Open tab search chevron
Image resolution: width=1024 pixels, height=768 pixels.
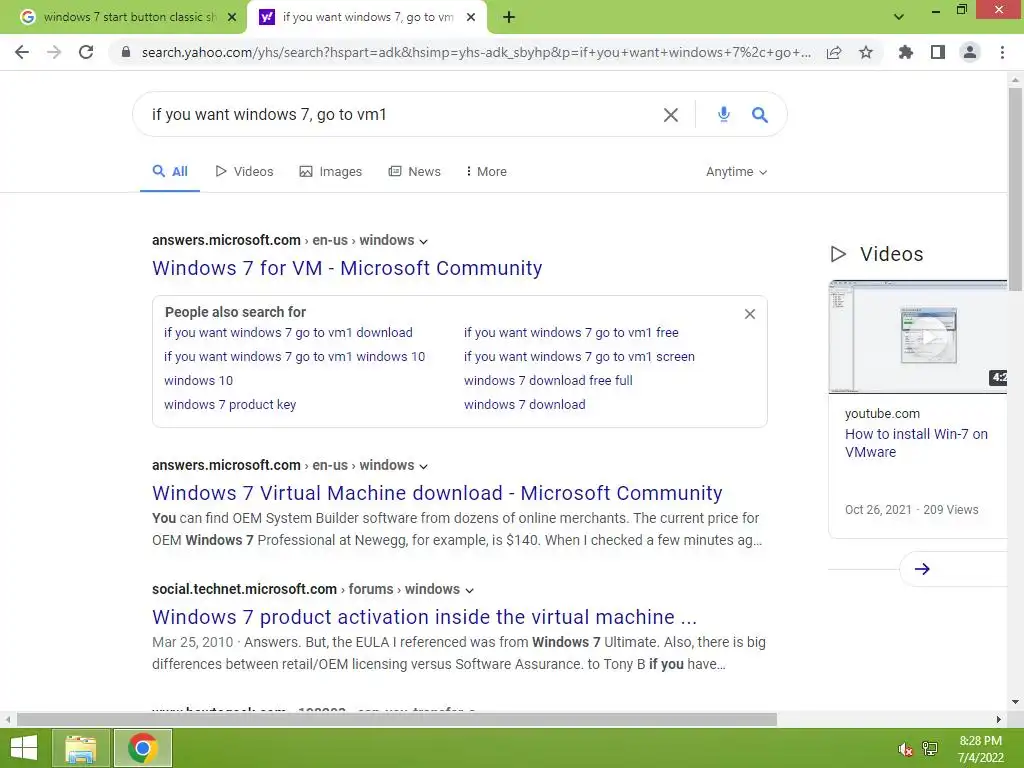(899, 17)
